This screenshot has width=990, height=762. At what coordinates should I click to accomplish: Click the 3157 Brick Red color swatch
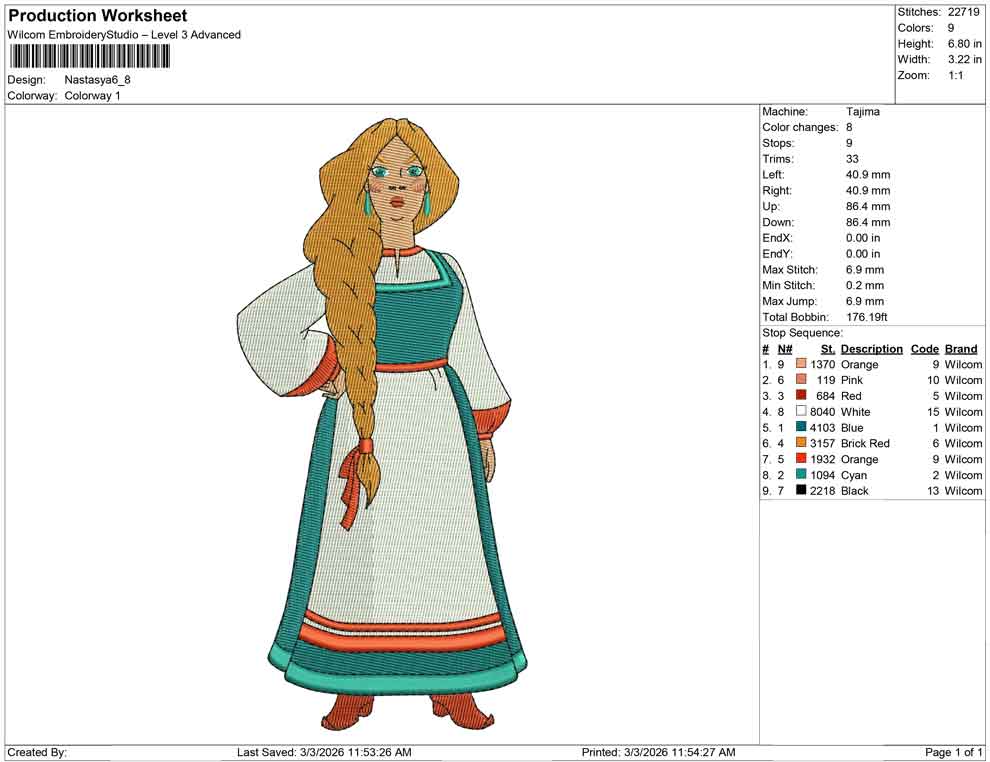(801, 443)
